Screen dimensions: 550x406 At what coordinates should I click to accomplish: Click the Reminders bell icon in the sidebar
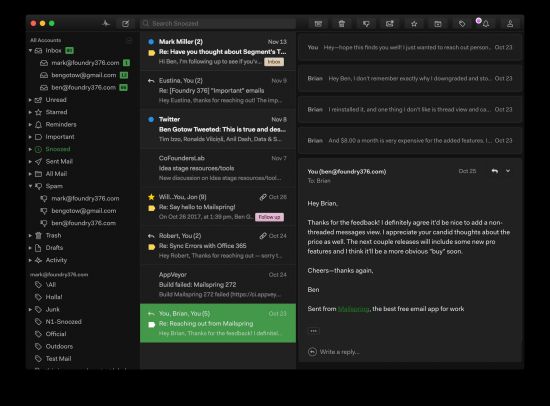[39, 125]
